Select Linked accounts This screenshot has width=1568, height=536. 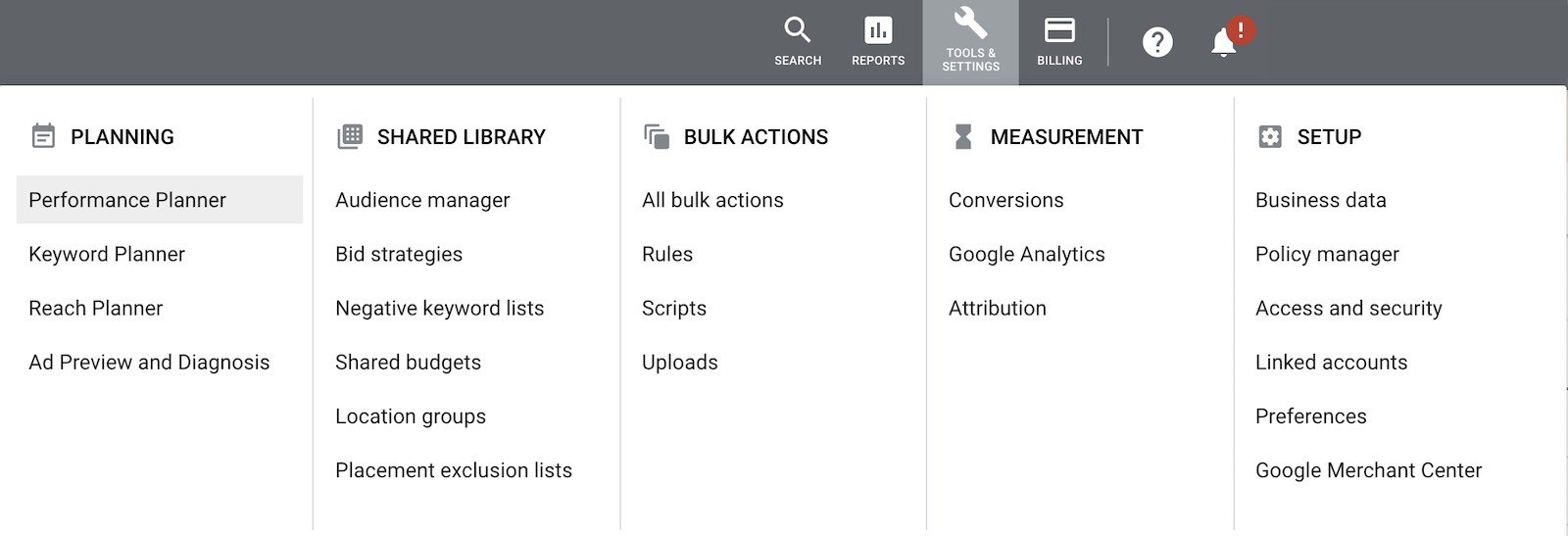(x=1331, y=362)
